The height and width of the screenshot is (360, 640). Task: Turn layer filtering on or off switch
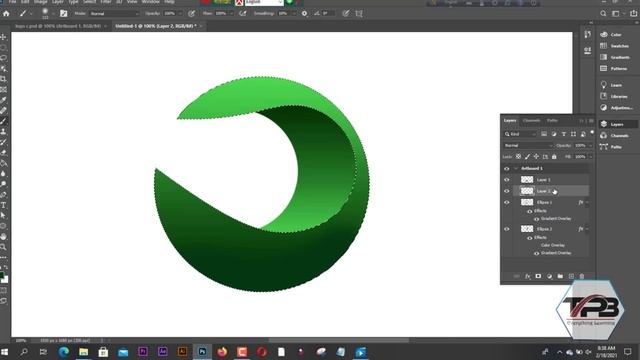coord(592,133)
